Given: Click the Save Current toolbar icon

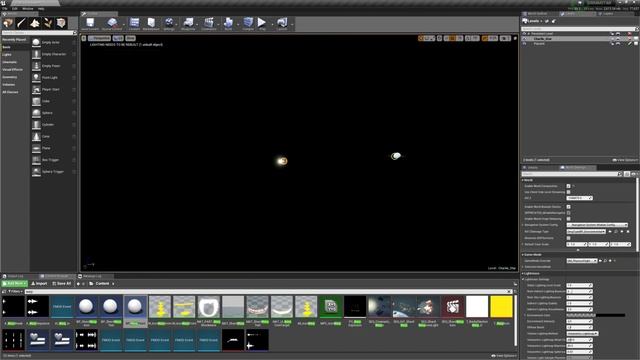Looking at the screenshot, I should [x=90, y=24].
